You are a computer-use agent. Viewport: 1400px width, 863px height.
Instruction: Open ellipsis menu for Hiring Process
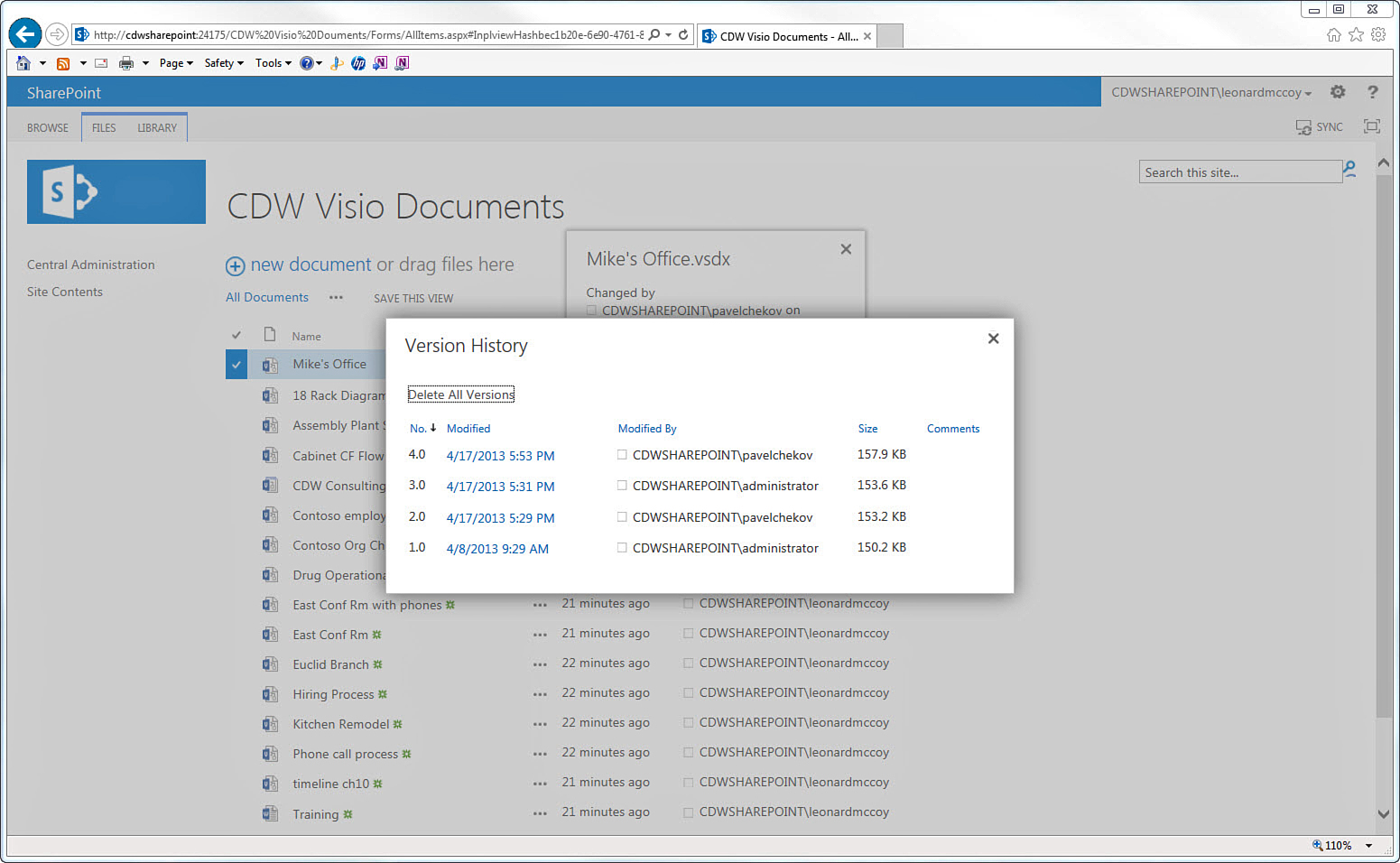(540, 694)
